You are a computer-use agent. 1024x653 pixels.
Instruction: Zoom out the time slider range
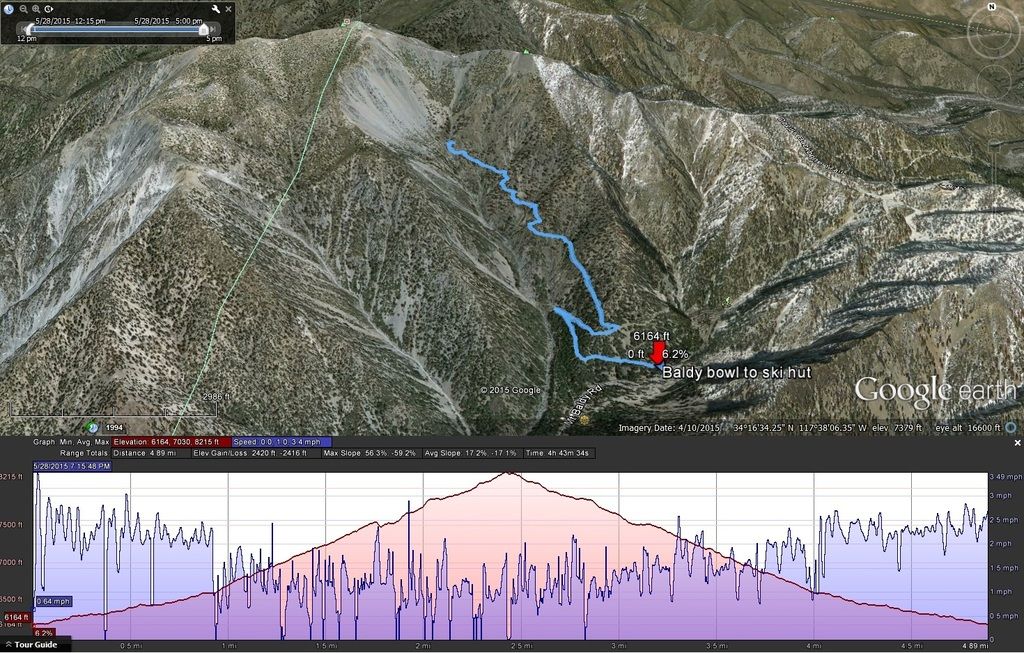click(24, 10)
